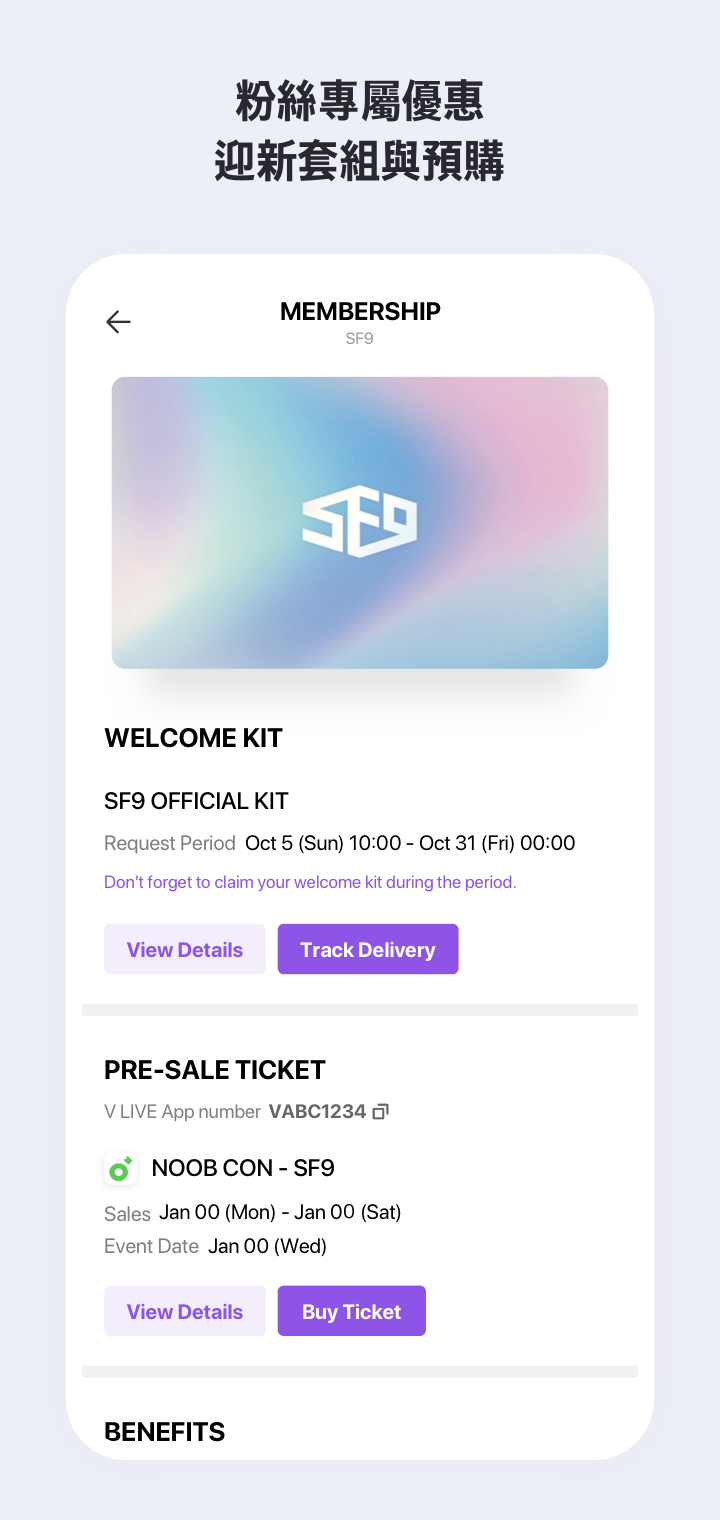Screen dimensions: 720x1520
Task: Tap the PRE-SALE TICKET section heading
Action: click(x=215, y=1070)
